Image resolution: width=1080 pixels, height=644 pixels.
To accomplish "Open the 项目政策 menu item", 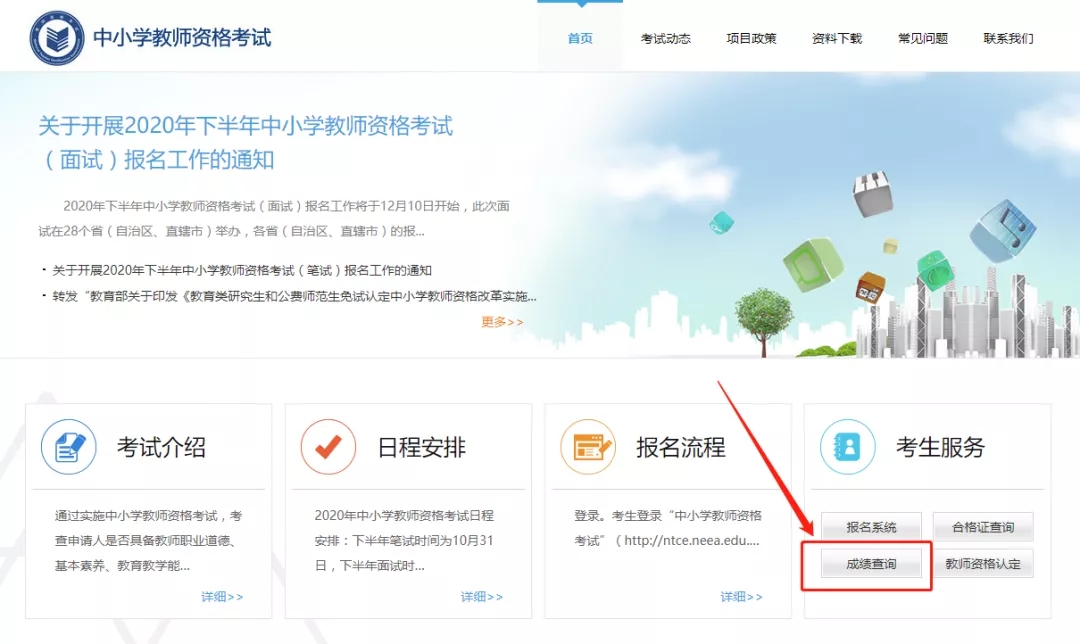I will tap(751, 39).
